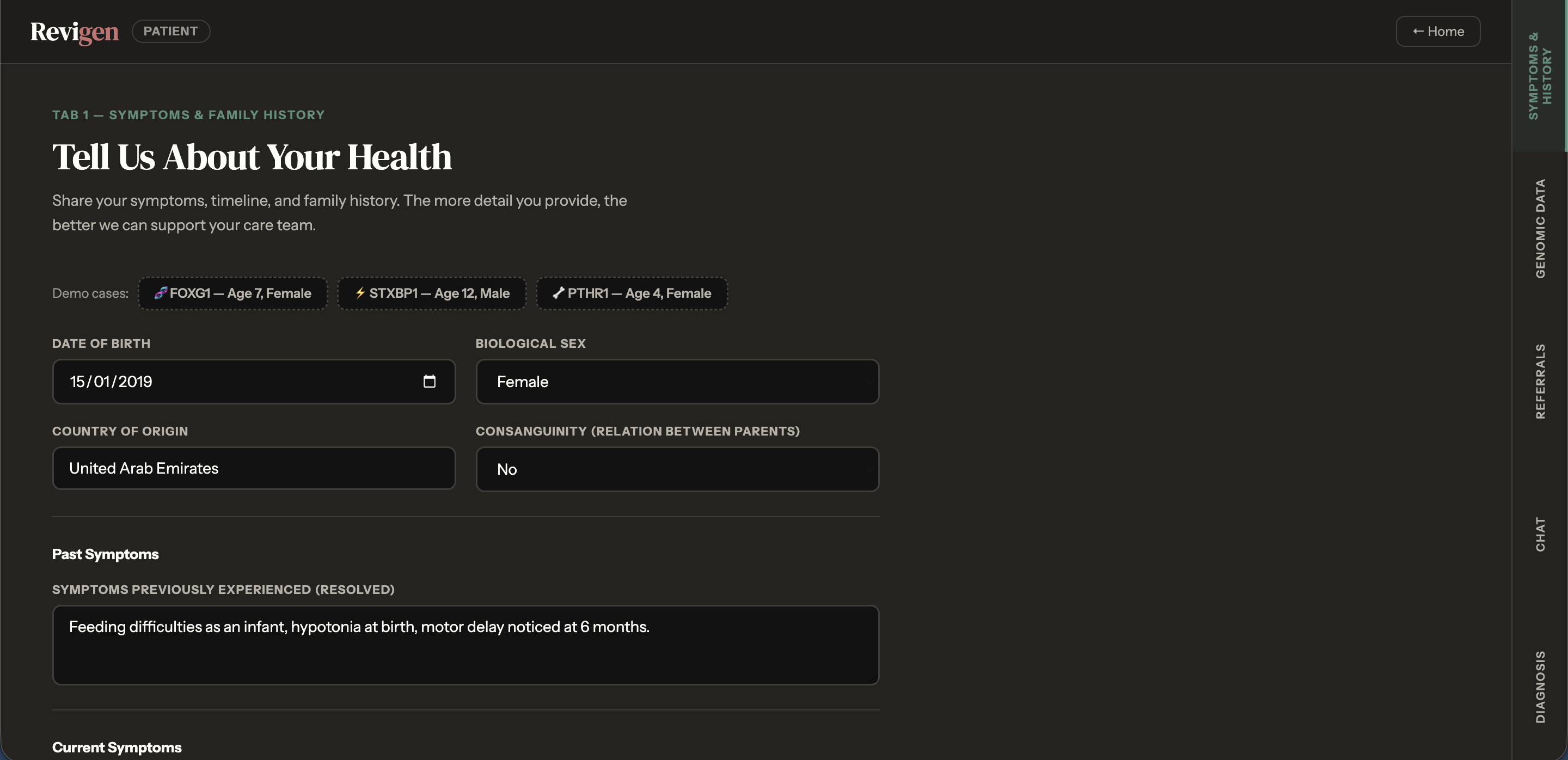Click the lightning icon on STXBP1 demo case

coord(360,293)
